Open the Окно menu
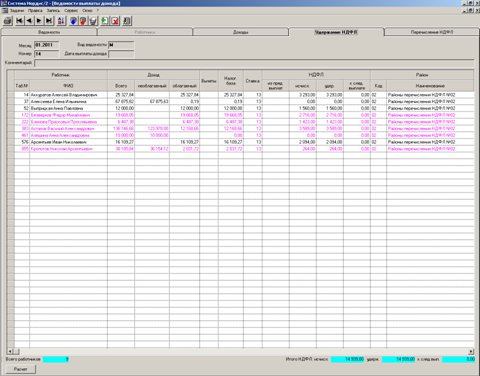 point(87,10)
